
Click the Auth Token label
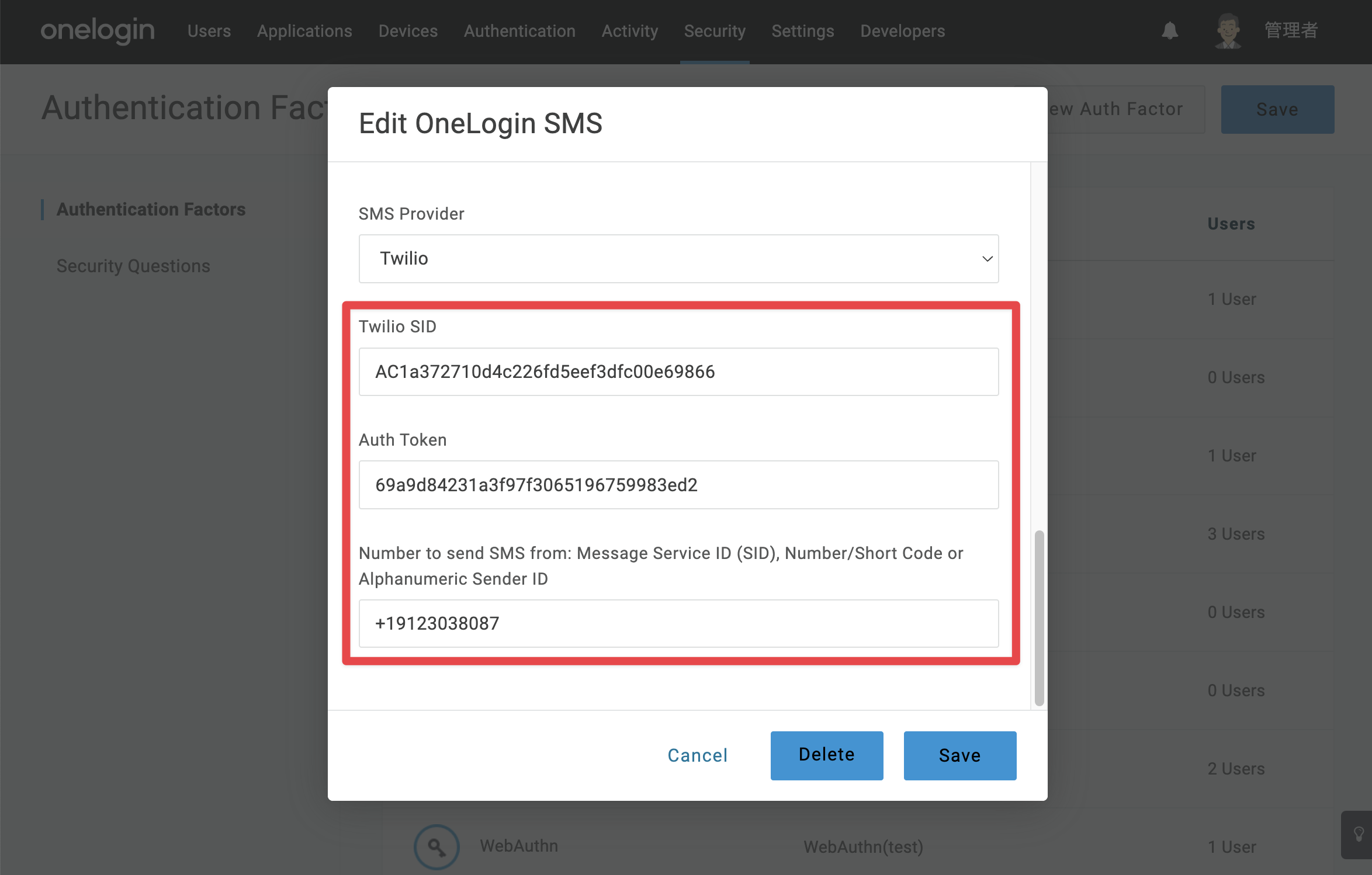click(x=403, y=440)
